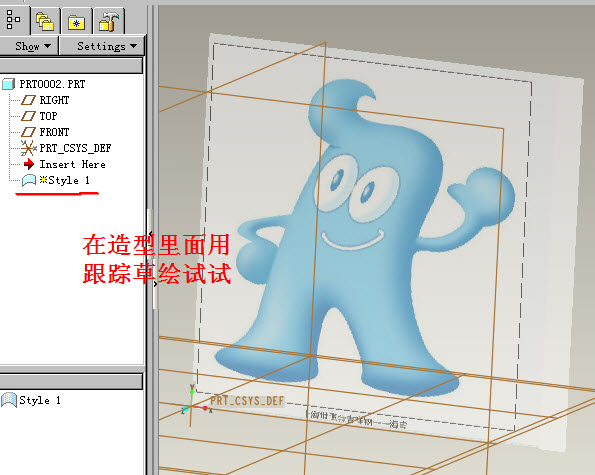Image resolution: width=595 pixels, height=475 pixels.
Task: Open the Show dropdown menu
Action: point(29,46)
